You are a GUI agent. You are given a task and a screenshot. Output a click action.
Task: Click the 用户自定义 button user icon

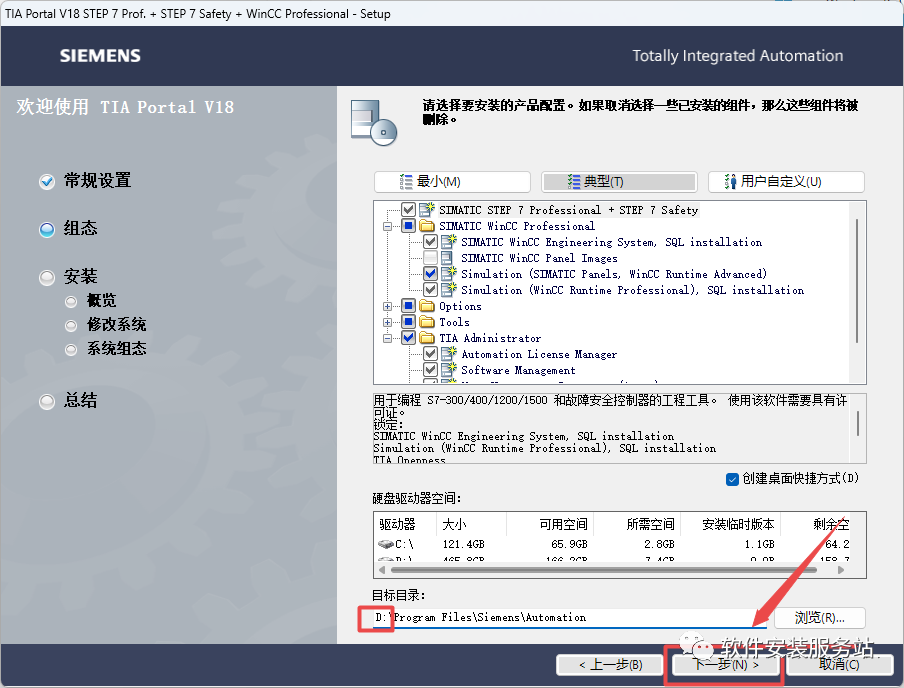[730, 182]
